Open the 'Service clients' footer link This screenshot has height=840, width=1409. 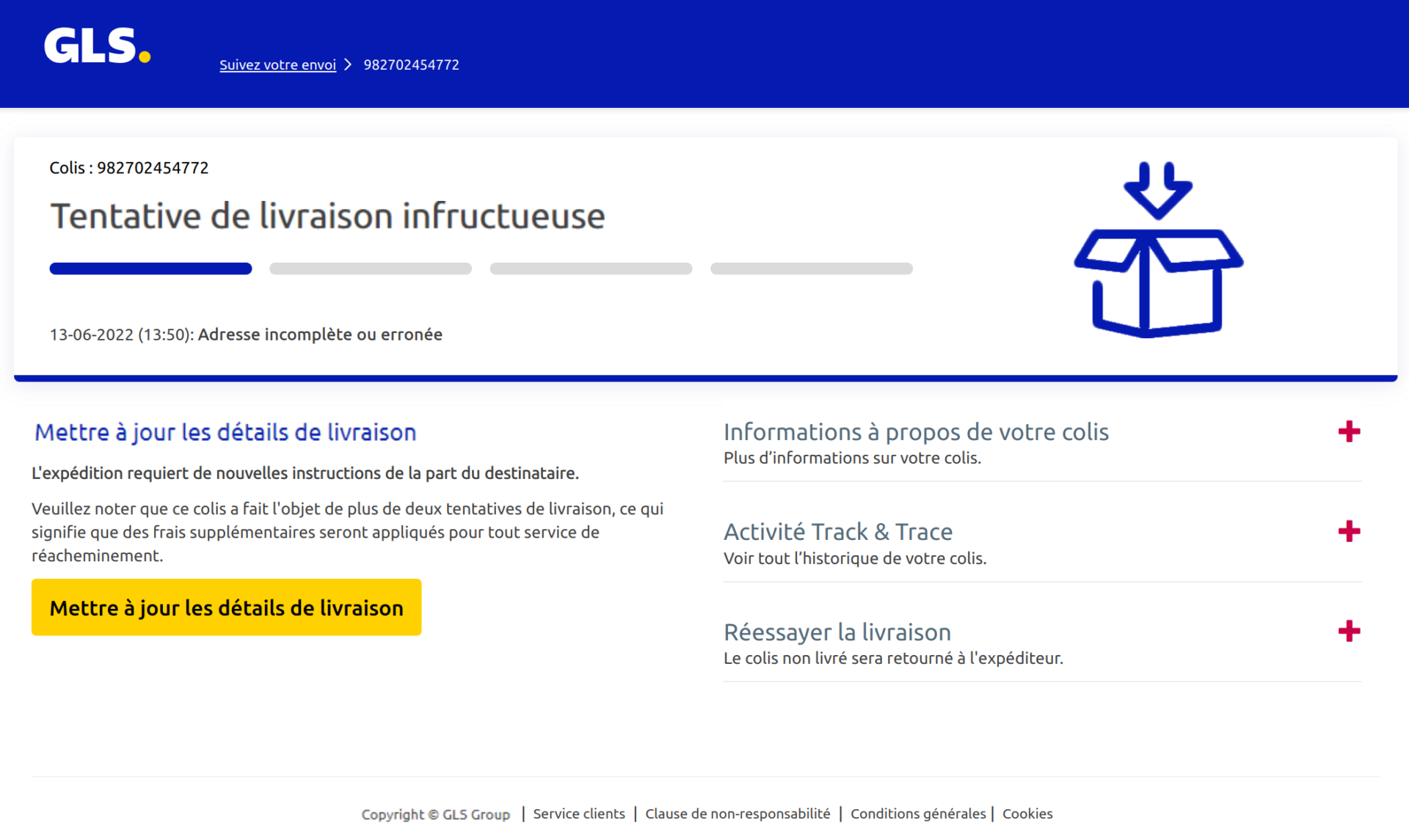579,814
